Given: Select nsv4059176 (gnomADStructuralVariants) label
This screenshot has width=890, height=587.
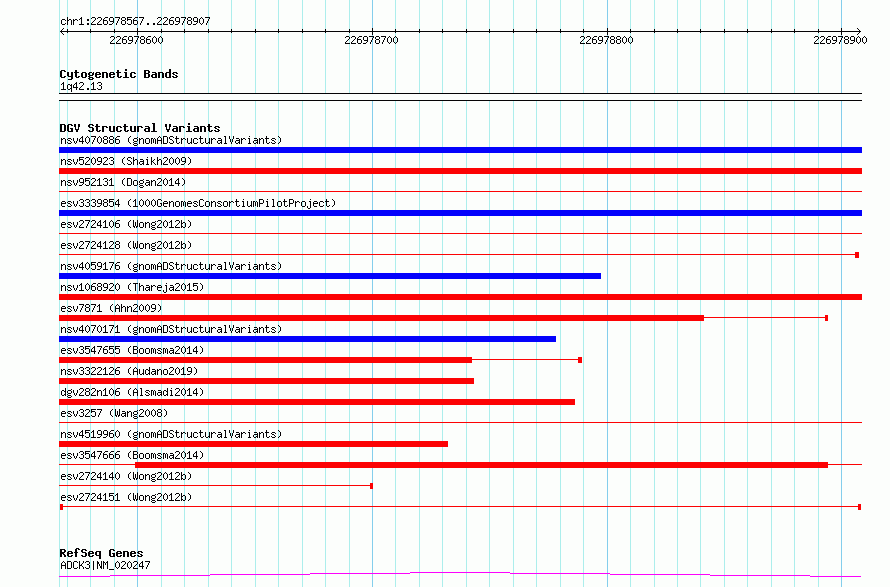Looking at the screenshot, I should (x=171, y=266).
